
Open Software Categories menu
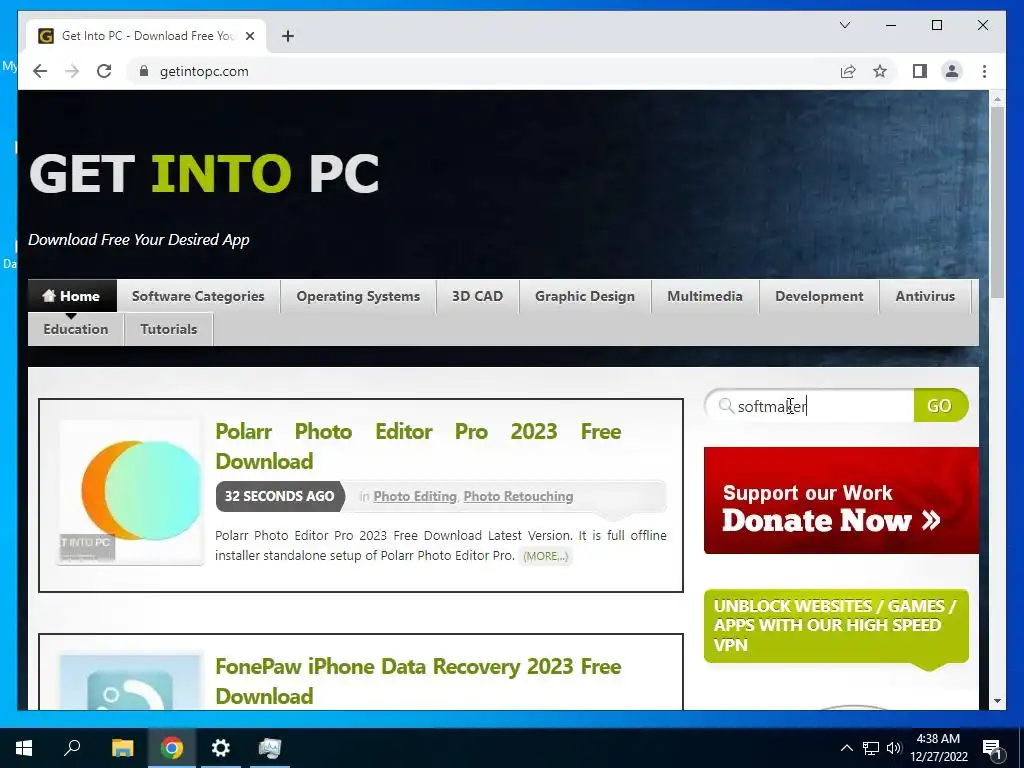(198, 296)
